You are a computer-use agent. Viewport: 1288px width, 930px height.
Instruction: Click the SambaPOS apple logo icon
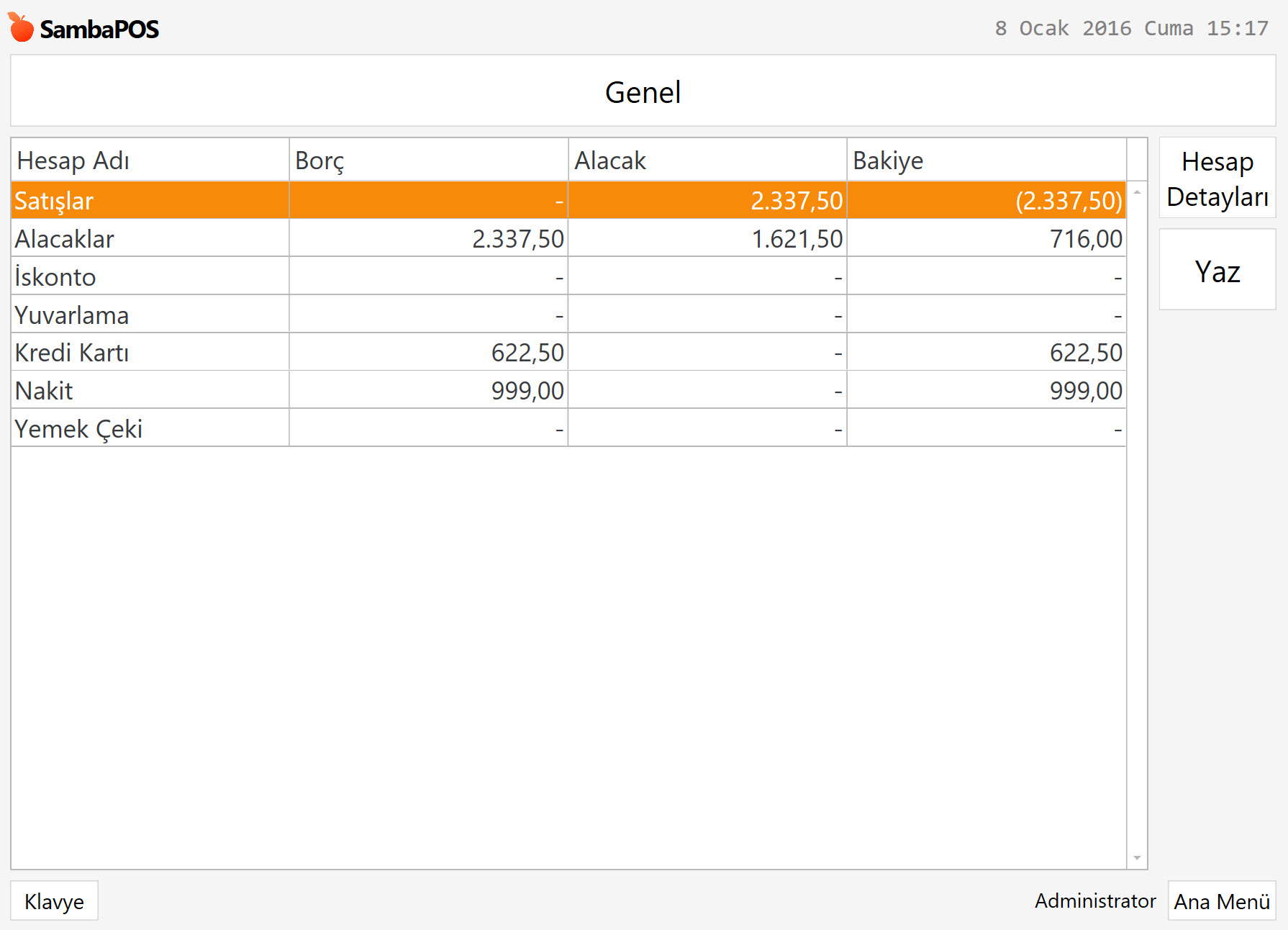coord(21,27)
